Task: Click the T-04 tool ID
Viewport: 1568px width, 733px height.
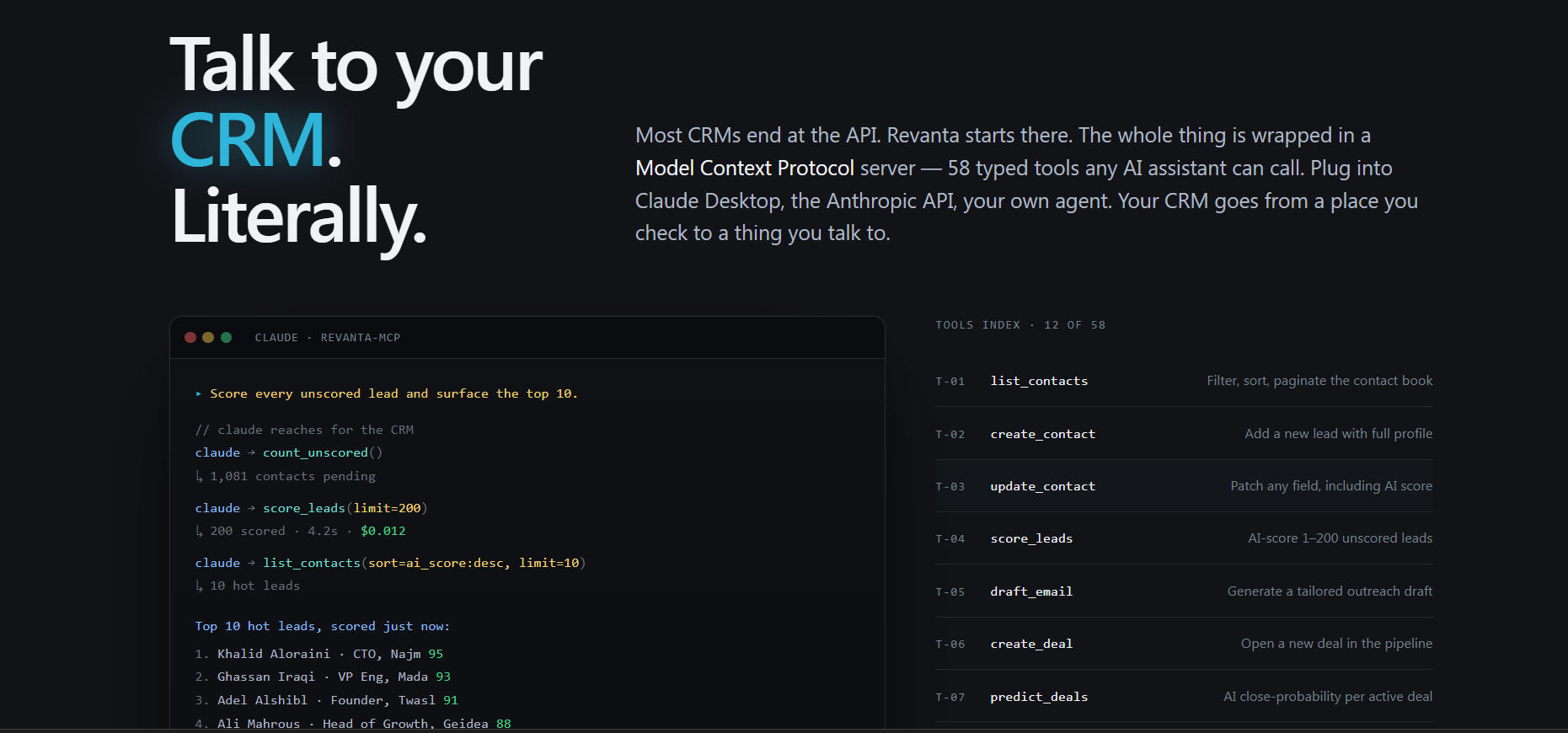Action: click(950, 539)
